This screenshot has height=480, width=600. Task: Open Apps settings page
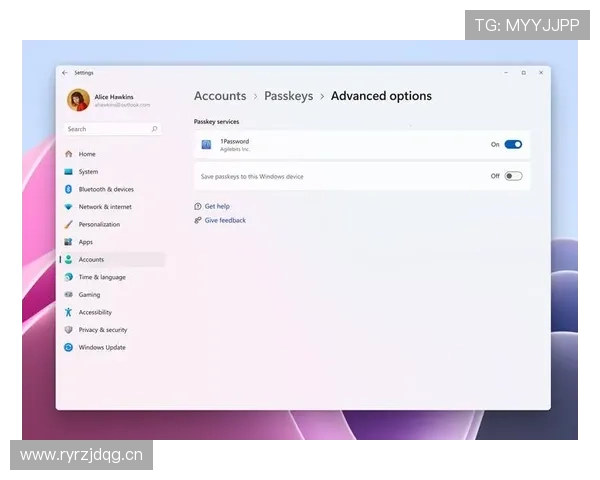point(86,242)
